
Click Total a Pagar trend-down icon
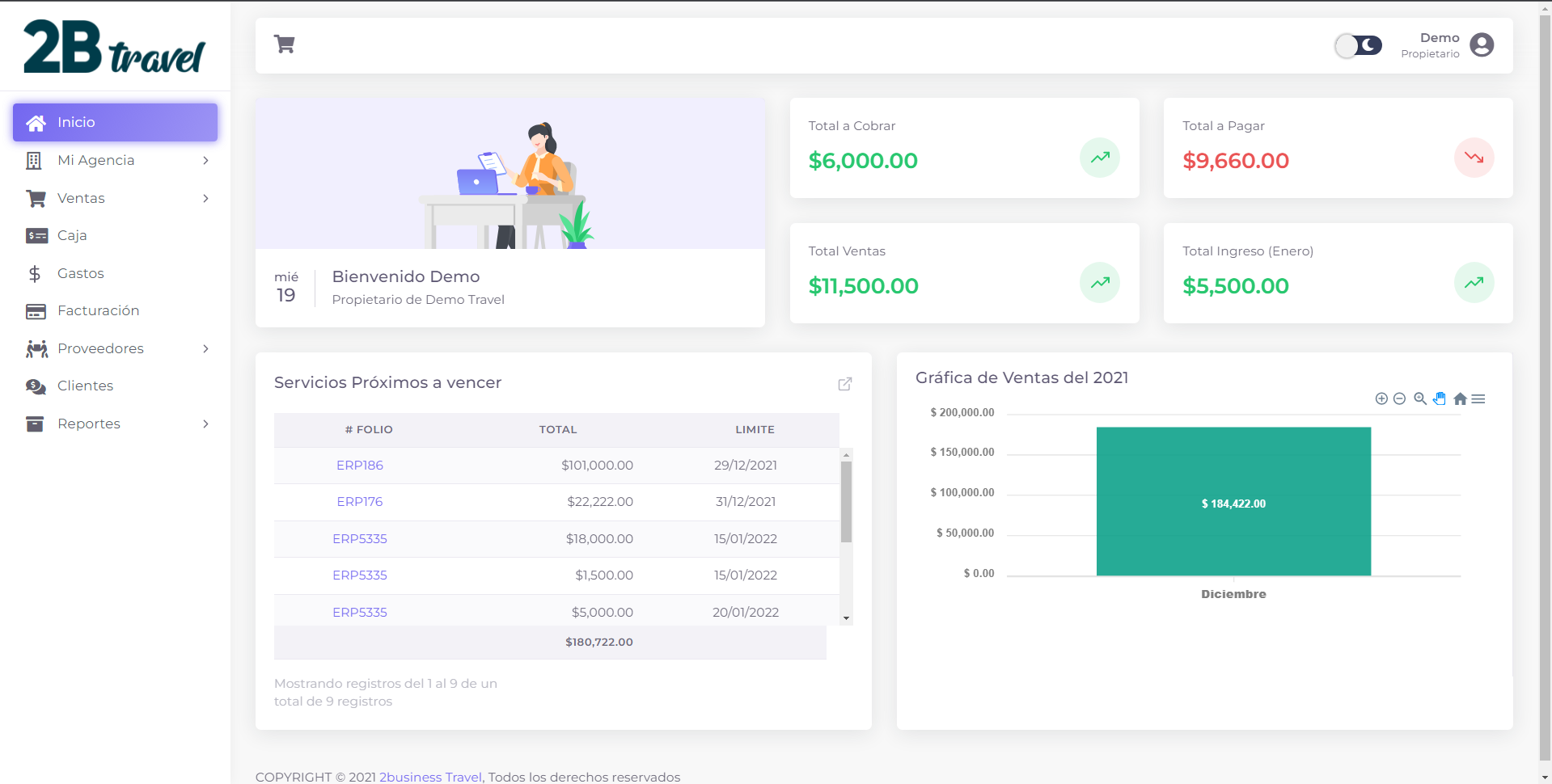(x=1474, y=158)
